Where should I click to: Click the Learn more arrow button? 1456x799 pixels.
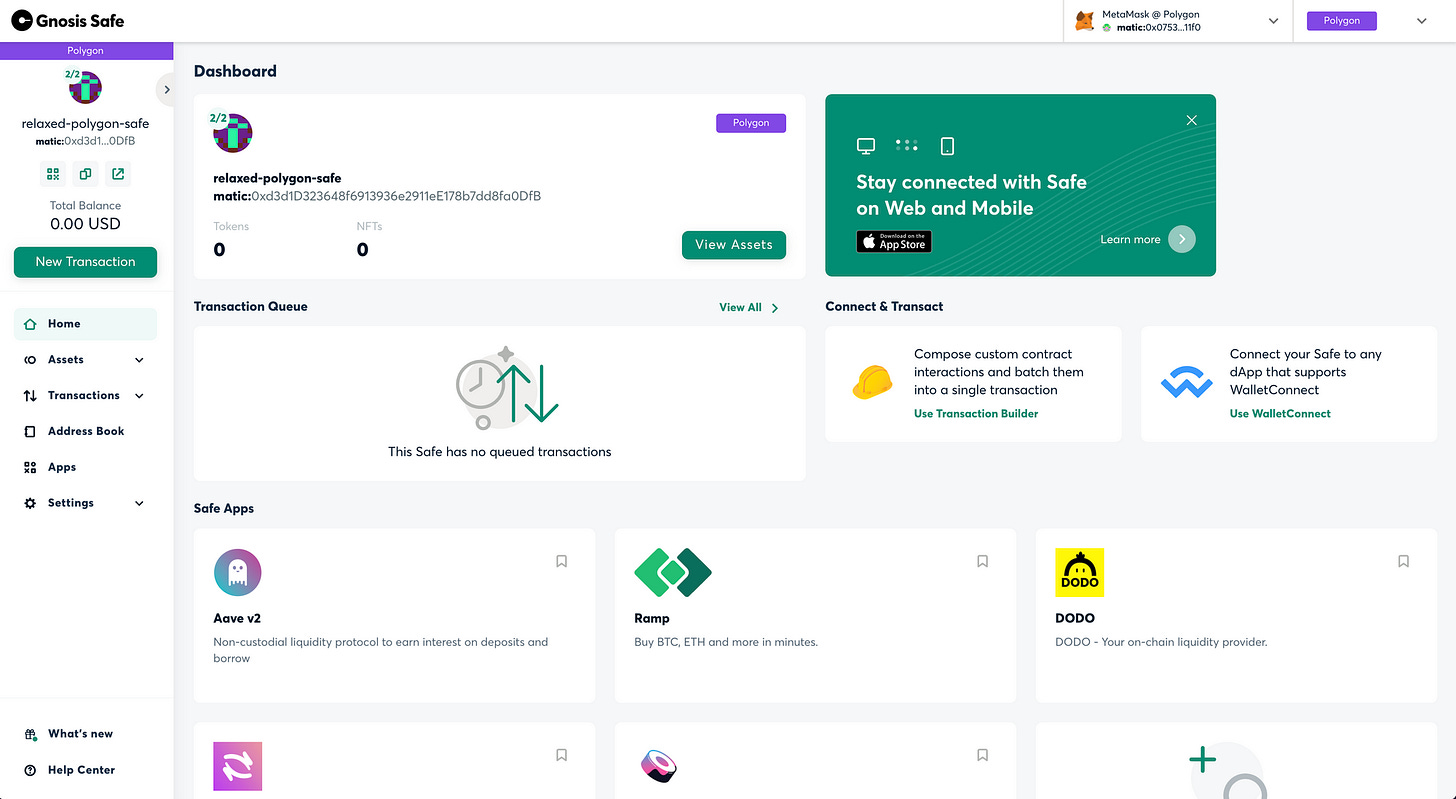coord(1182,239)
